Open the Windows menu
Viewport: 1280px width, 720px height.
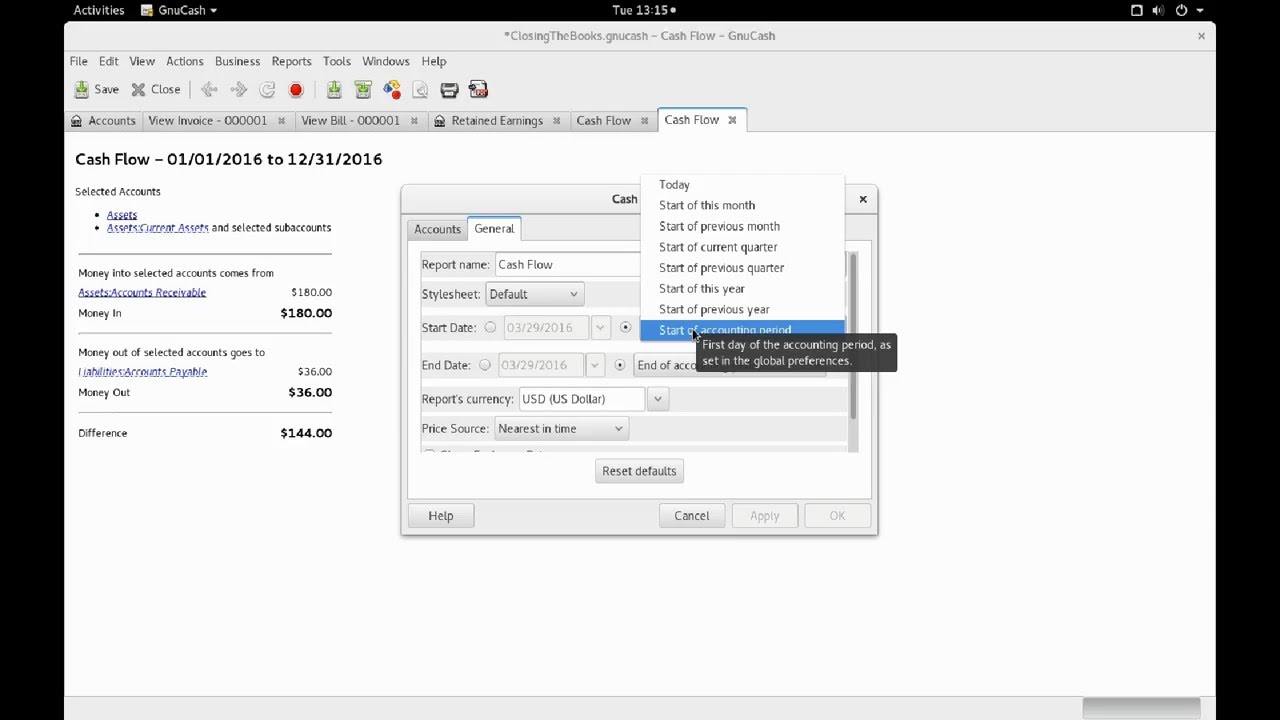coord(385,61)
